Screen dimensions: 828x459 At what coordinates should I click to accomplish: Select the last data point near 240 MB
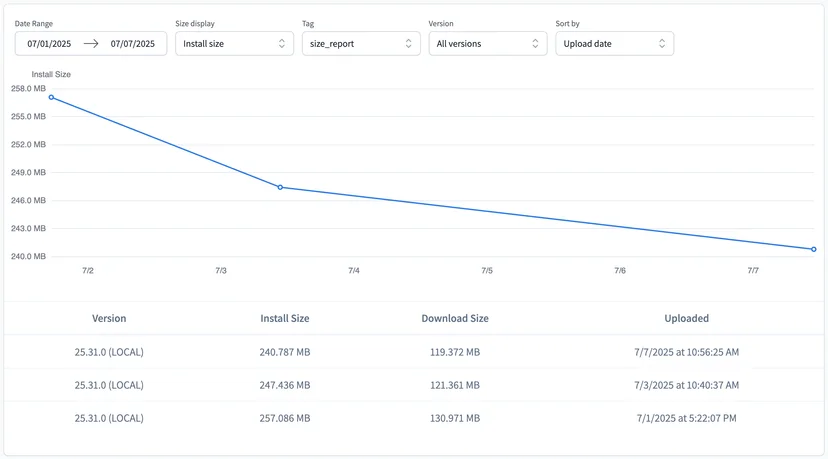(814, 249)
